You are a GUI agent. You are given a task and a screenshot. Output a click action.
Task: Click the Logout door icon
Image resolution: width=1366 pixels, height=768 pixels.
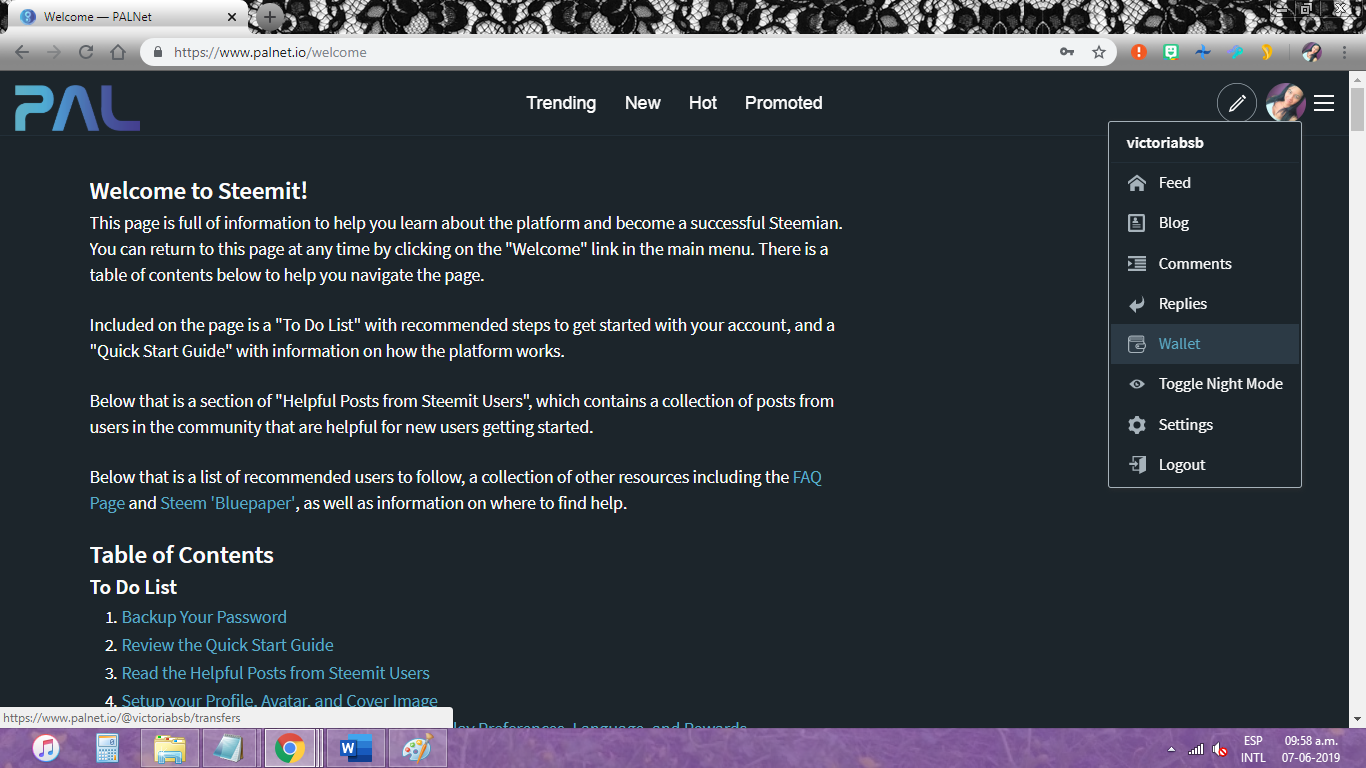[x=1137, y=465]
